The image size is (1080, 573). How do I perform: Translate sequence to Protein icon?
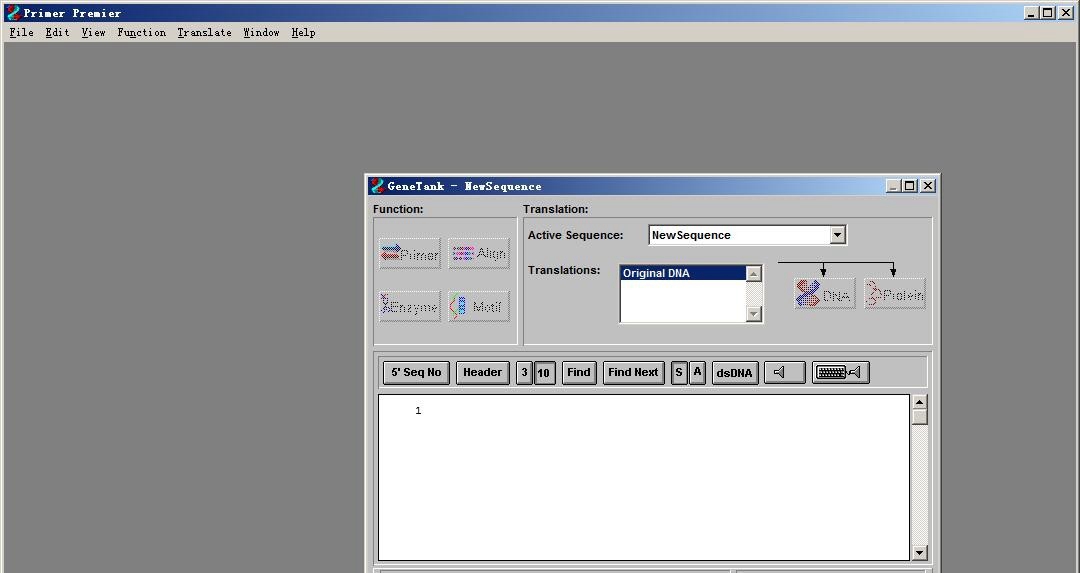[x=895, y=294]
